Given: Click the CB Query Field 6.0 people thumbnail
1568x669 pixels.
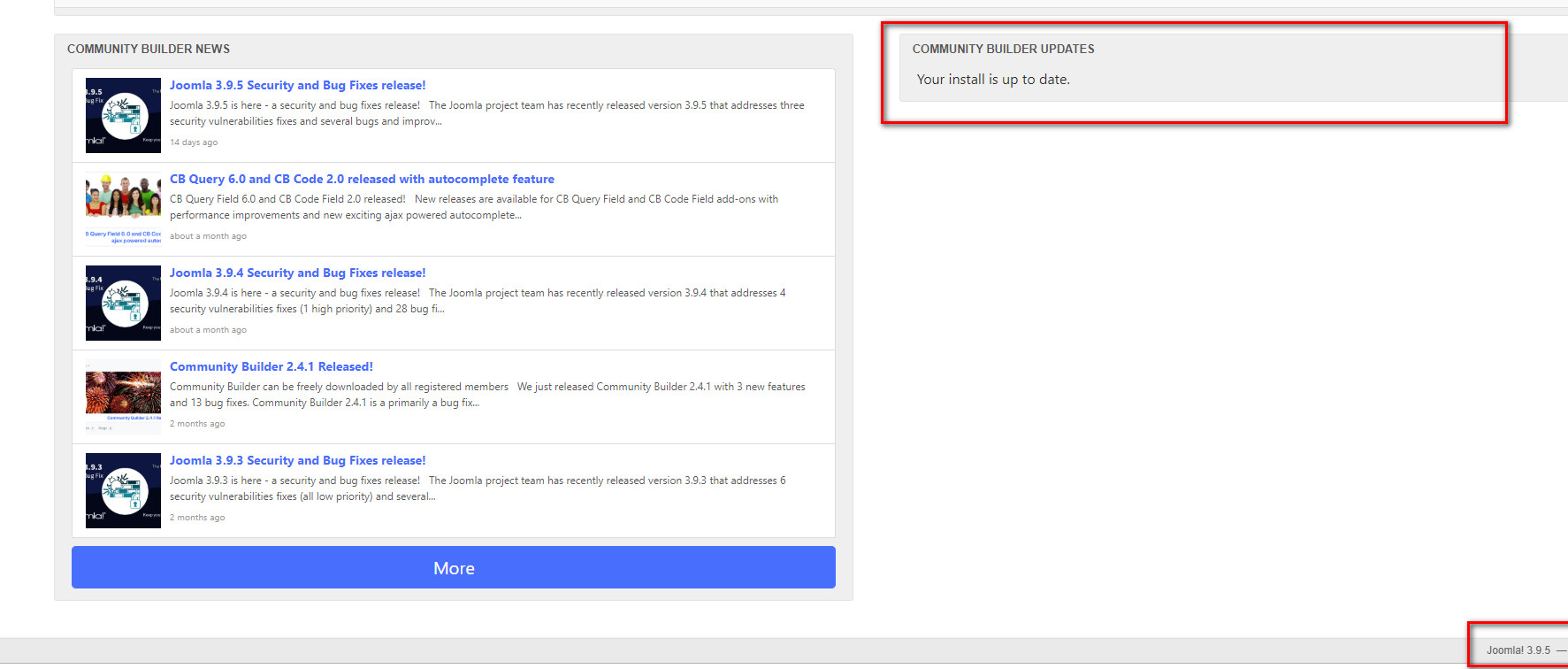Looking at the screenshot, I should tap(123, 209).
